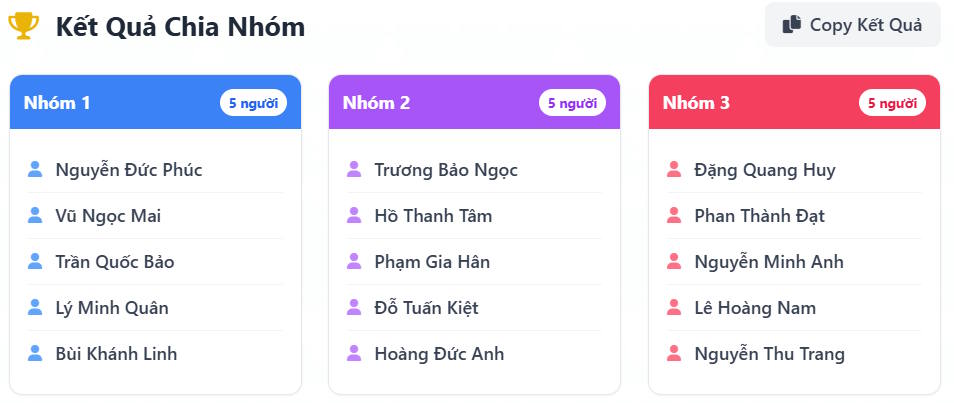Viewport: 954px width, 403px height.
Task: Click the Kết Quả Chia Nhóm heading
Action: click(x=180, y=27)
